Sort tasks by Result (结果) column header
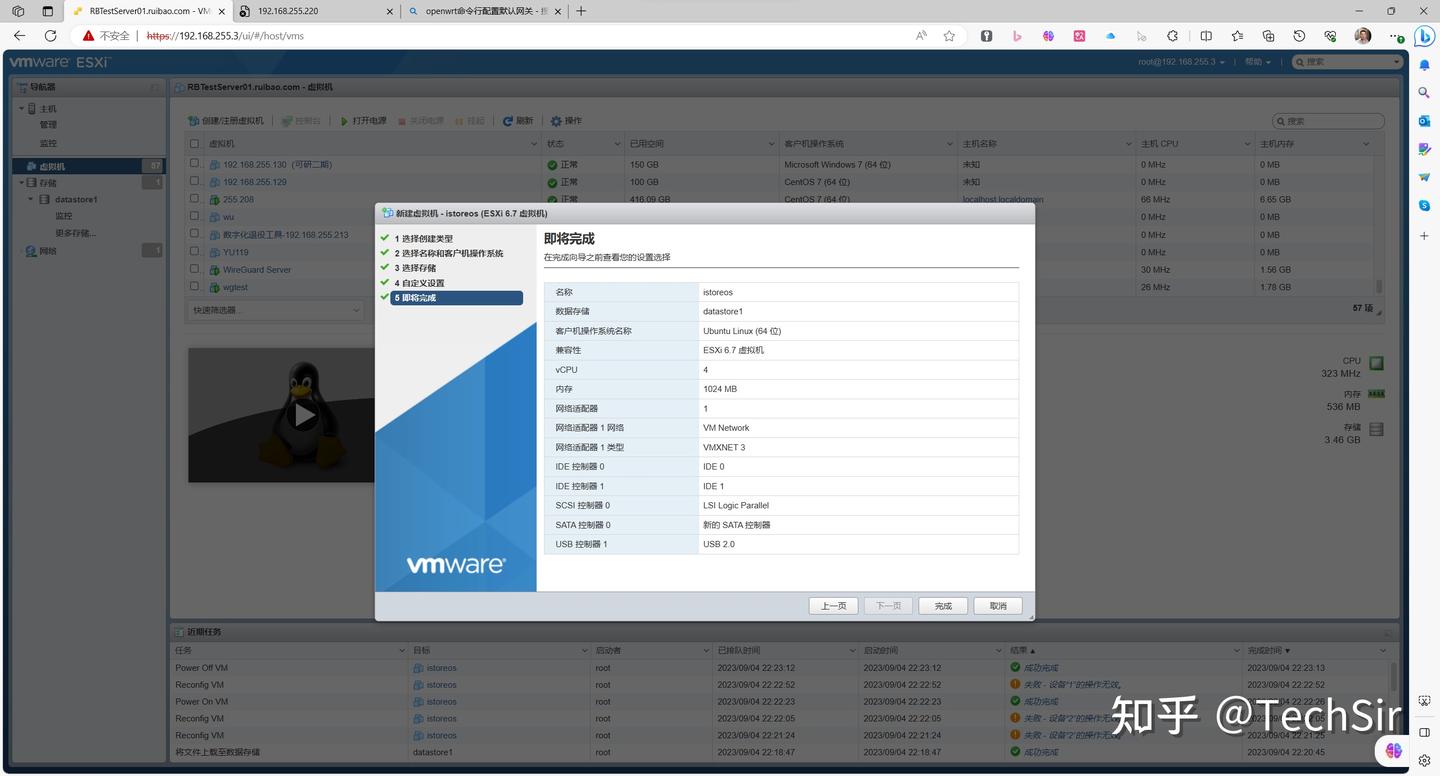Screen dimensions: 1440x776 tap(1019, 650)
